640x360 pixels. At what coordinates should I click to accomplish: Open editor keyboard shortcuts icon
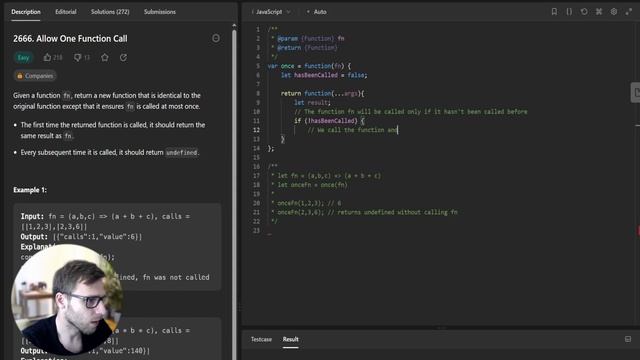pos(599,11)
